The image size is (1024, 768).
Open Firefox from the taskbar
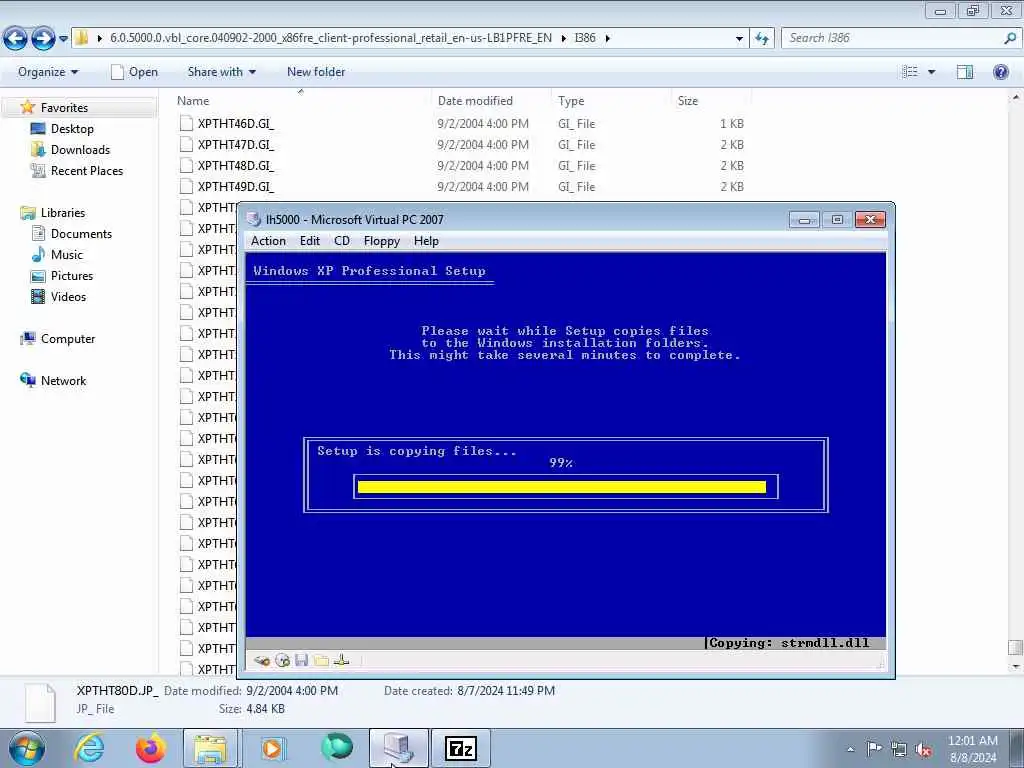coord(151,748)
